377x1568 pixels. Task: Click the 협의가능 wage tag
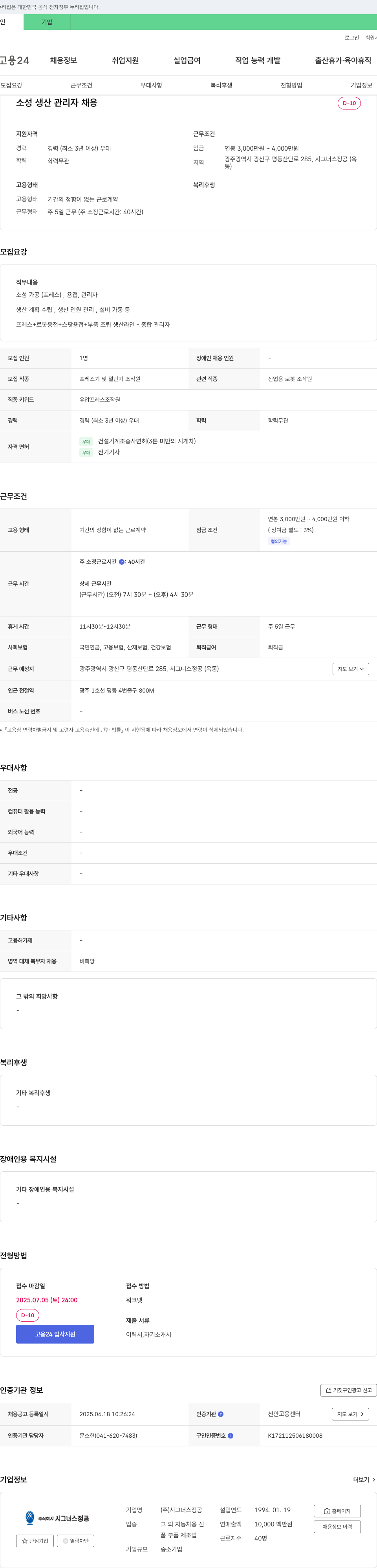[278, 541]
